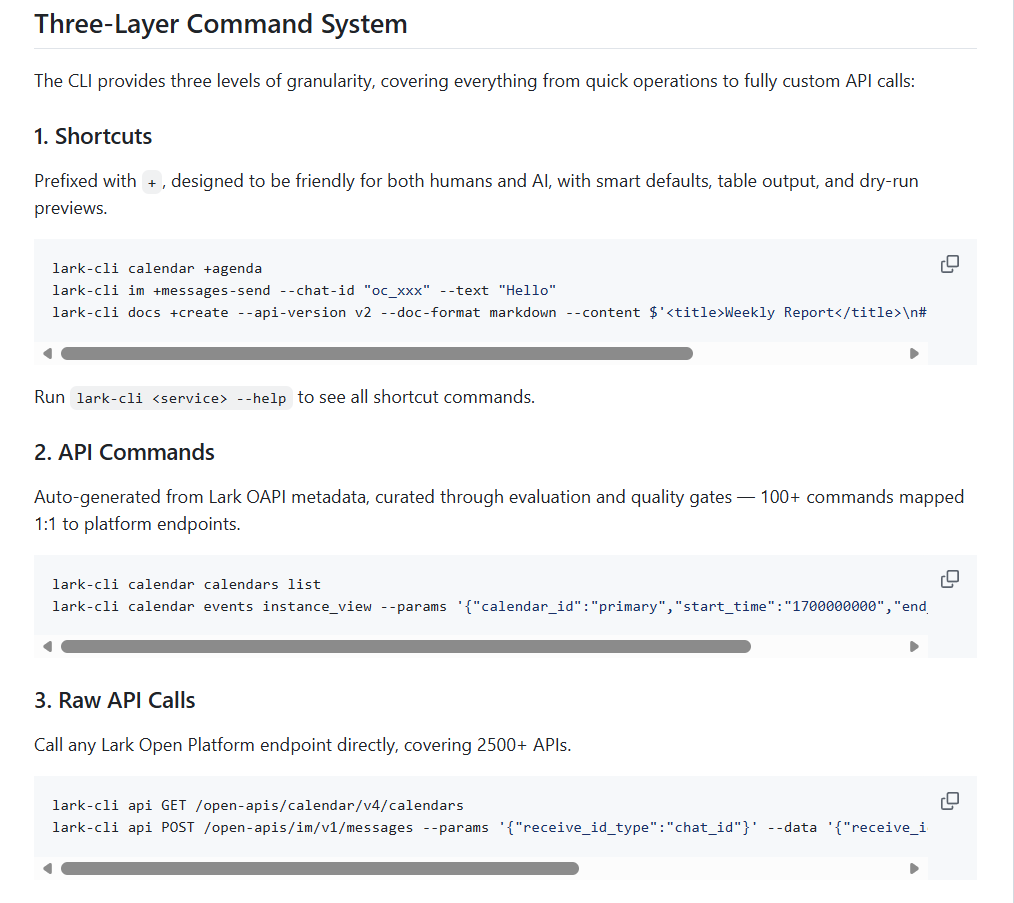Click inline code 'lark-cli <service> --help'
The image size is (1014, 903).
(181, 398)
